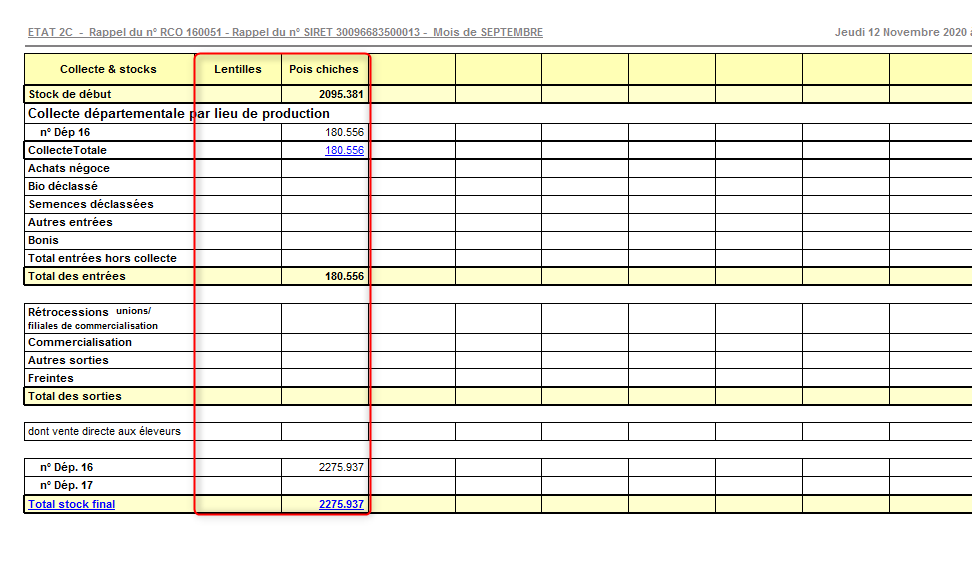The image size is (972, 572).
Task: Select the Commercialisation row label
Action: (x=80, y=342)
